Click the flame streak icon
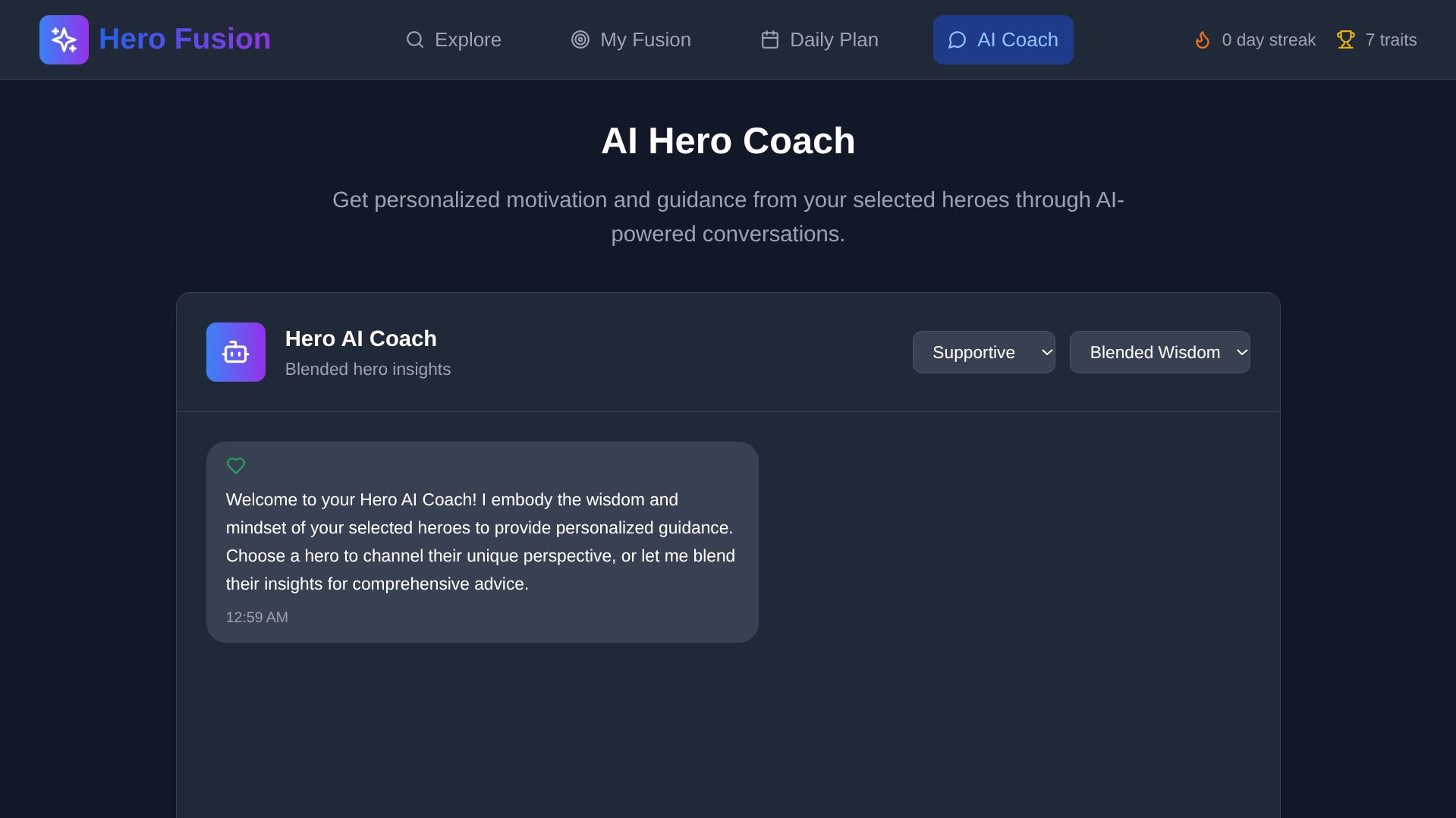Viewport: 1456px width, 818px height. click(x=1202, y=39)
